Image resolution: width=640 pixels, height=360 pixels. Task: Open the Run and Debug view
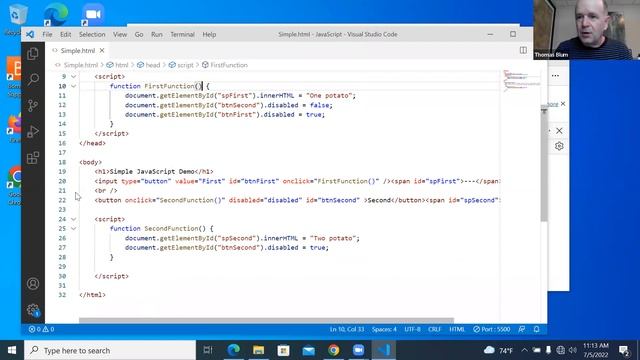(x=33, y=131)
